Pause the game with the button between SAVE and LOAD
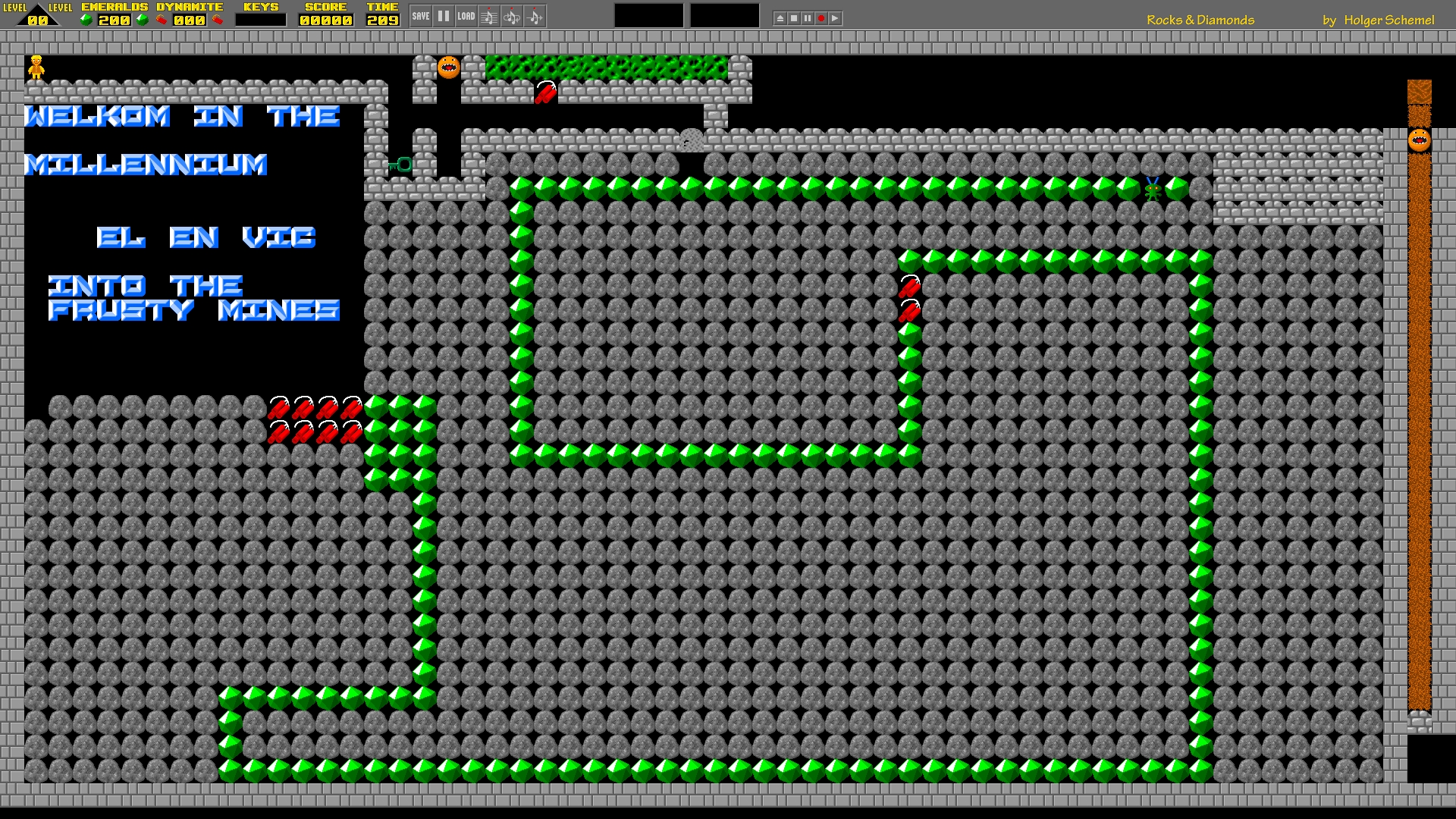This screenshot has height=819, width=1456. pos(444,16)
